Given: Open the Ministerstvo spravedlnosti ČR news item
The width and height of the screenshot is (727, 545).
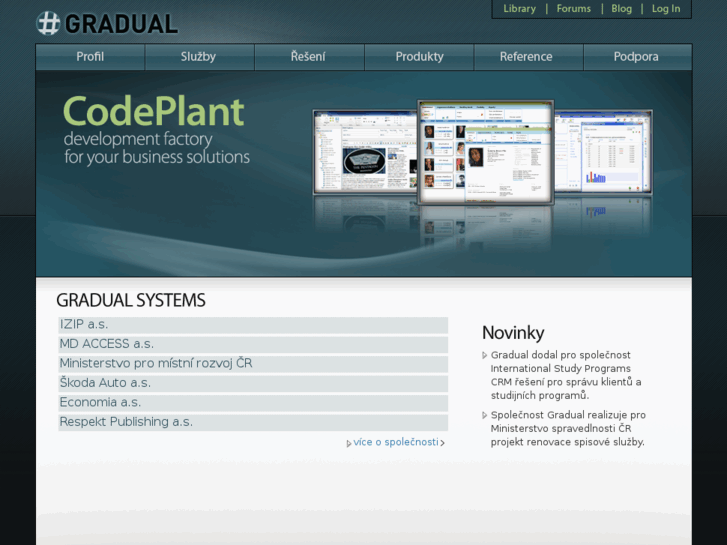Looking at the screenshot, I should pos(568,429).
